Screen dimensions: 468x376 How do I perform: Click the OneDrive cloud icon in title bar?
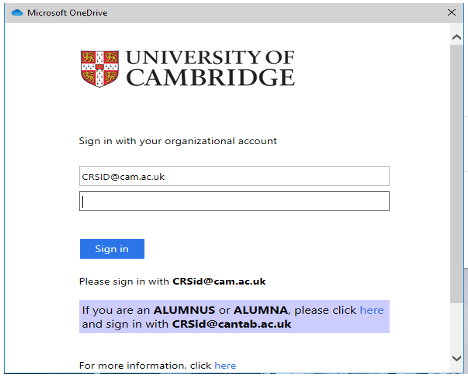pos(17,13)
